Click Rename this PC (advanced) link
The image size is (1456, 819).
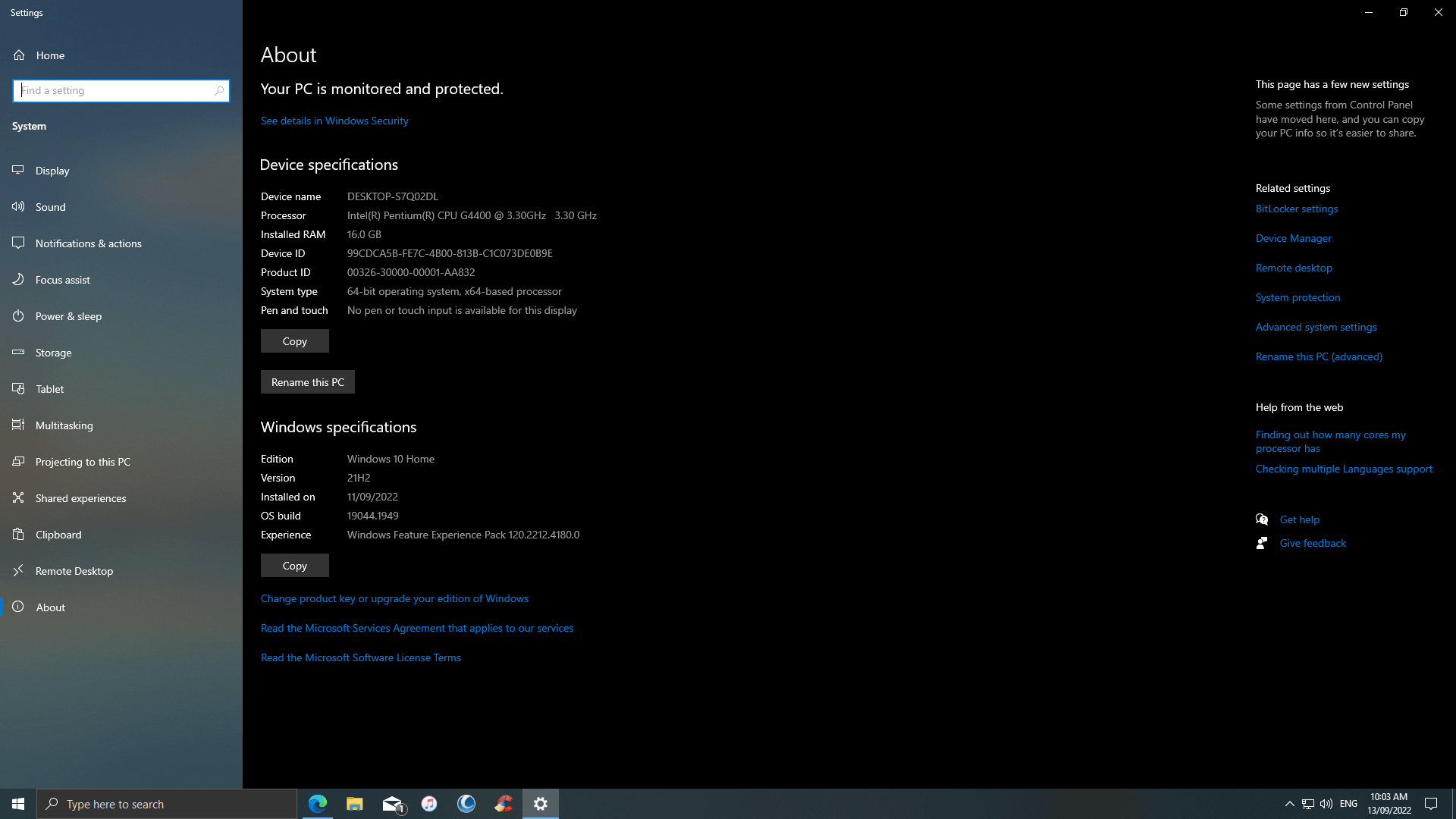click(1319, 356)
